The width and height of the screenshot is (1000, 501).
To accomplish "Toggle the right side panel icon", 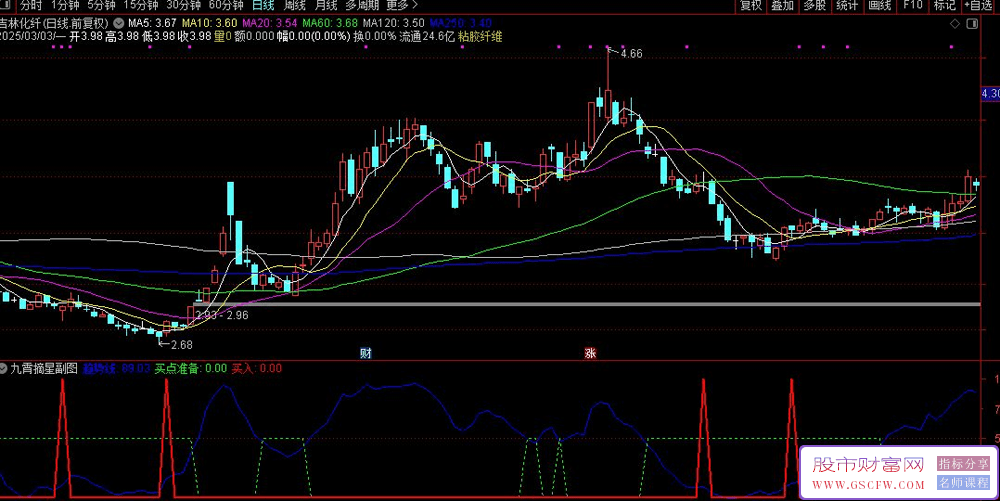I will click(x=972, y=24).
